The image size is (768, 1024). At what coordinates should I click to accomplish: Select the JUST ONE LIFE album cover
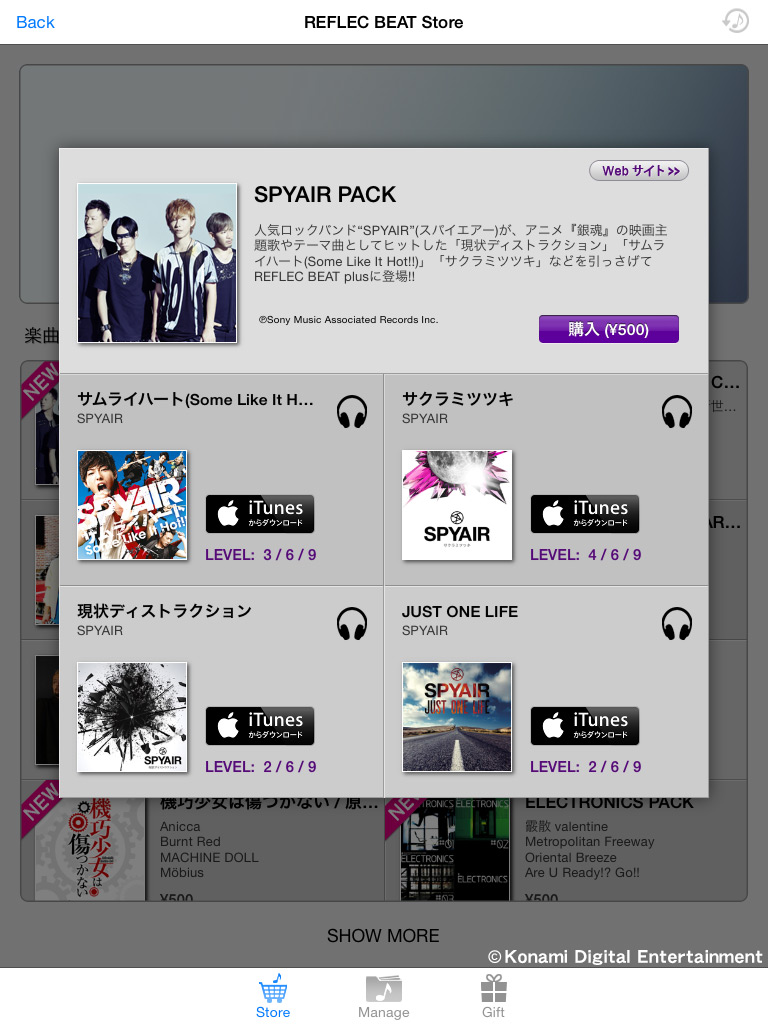(457, 717)
